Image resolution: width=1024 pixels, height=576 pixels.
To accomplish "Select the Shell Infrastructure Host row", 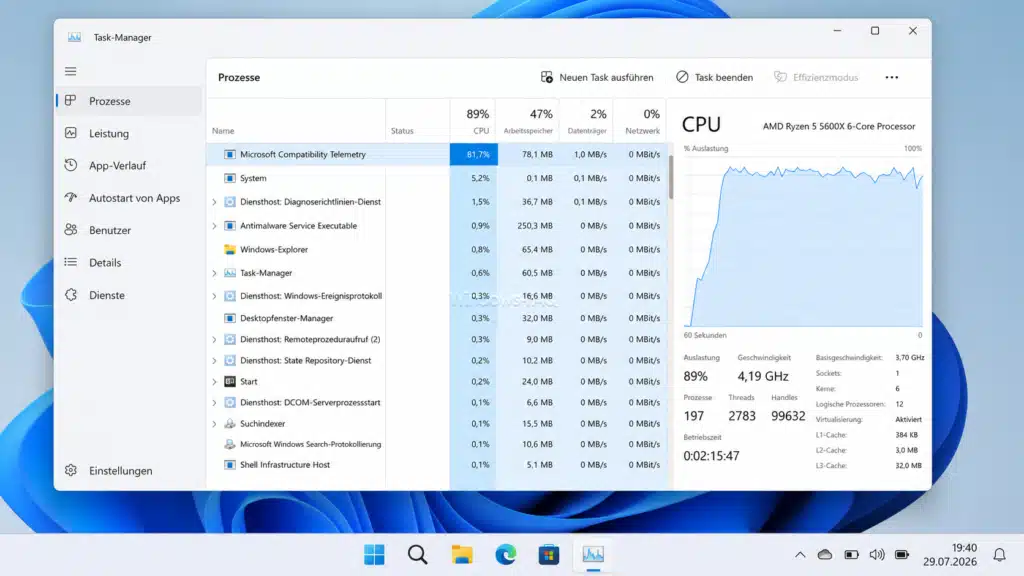I will click(436, 465).
